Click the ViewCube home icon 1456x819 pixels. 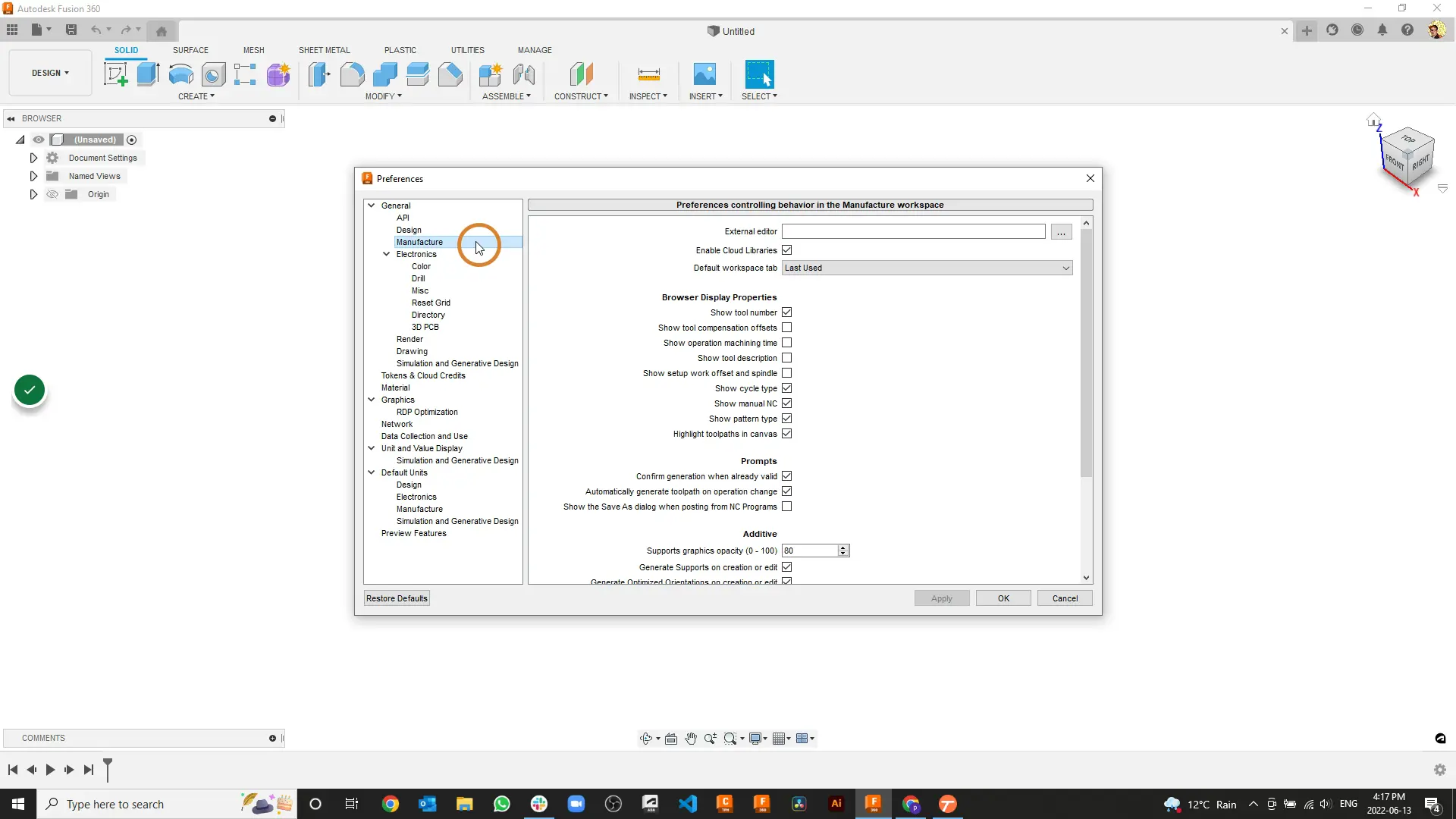pos(1373,120)
